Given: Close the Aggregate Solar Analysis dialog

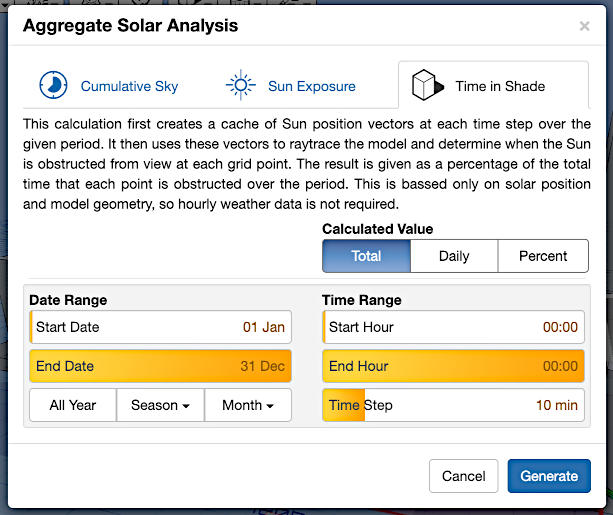Looking at the screenshot, I should pyautogui.click(x=584, y=26).
